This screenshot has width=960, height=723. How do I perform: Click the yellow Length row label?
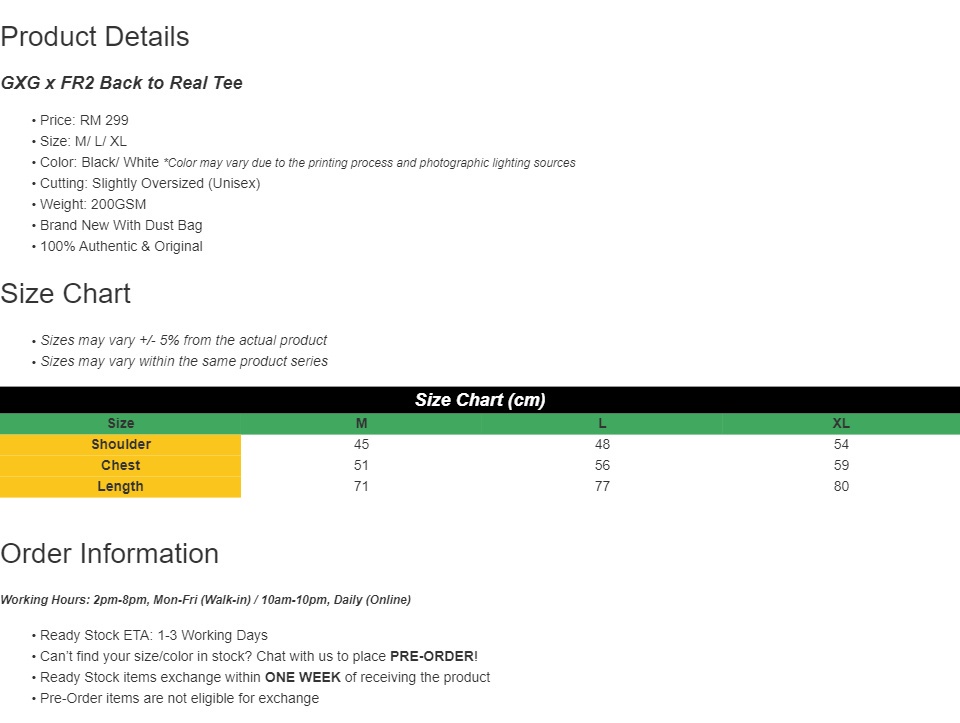point(121,487)
